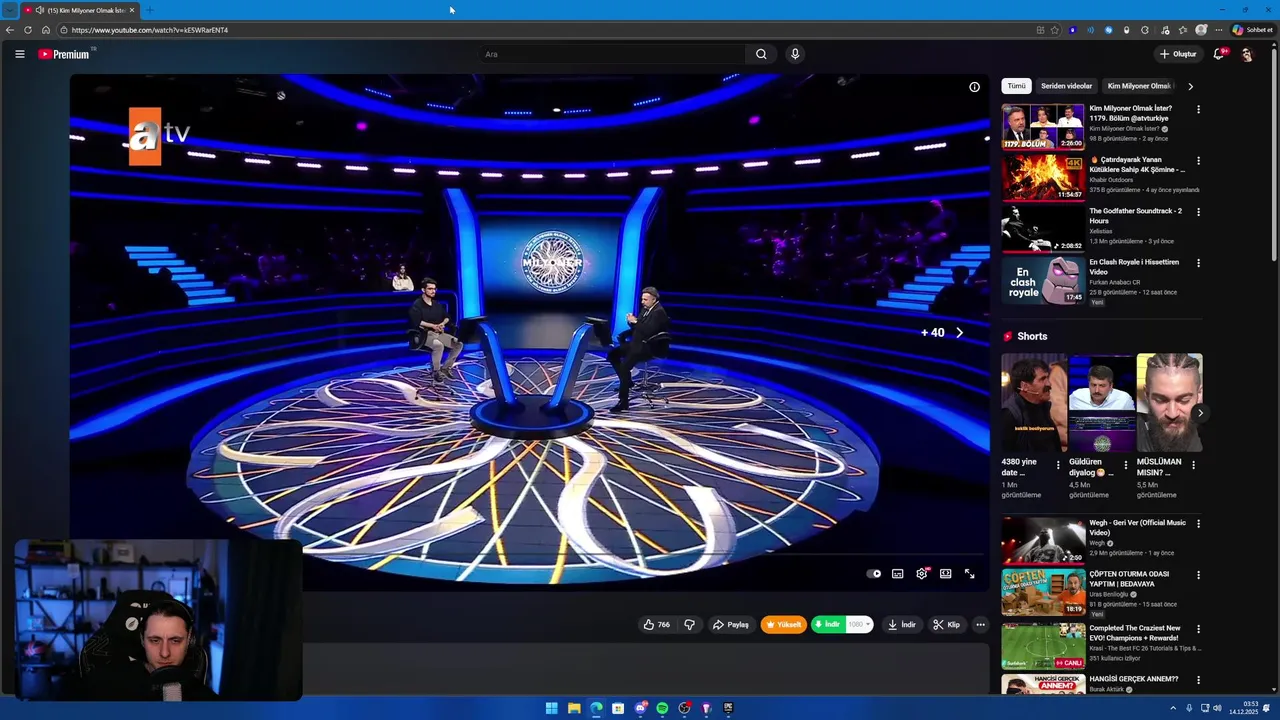Open more actions three-dot menu under video
The width and height of the screenshot is (1280, 720).
(x=980, y=625)
